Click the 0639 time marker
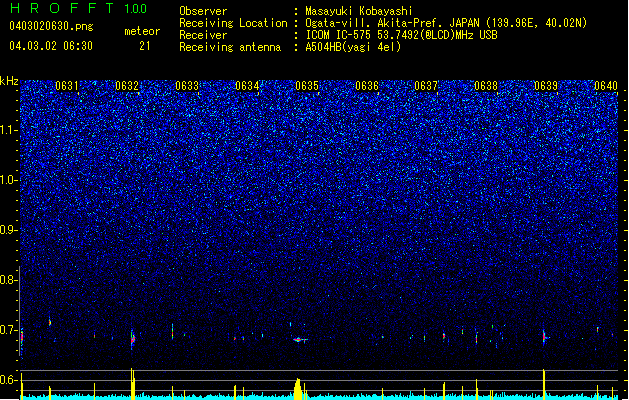Viewport: 629px width, 400px height. pos(546,86)
